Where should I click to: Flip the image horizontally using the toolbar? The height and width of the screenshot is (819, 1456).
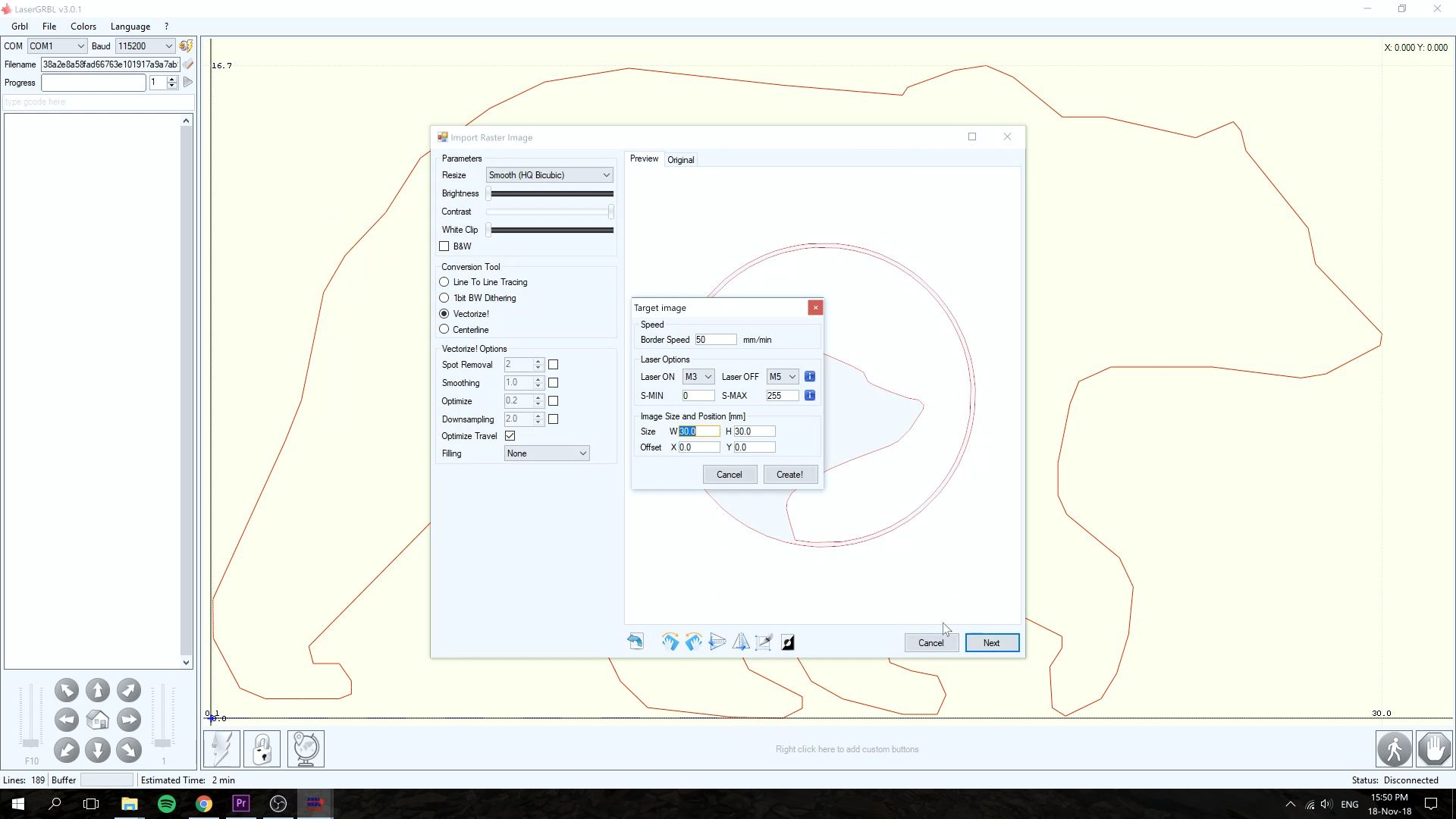(741, 642)
